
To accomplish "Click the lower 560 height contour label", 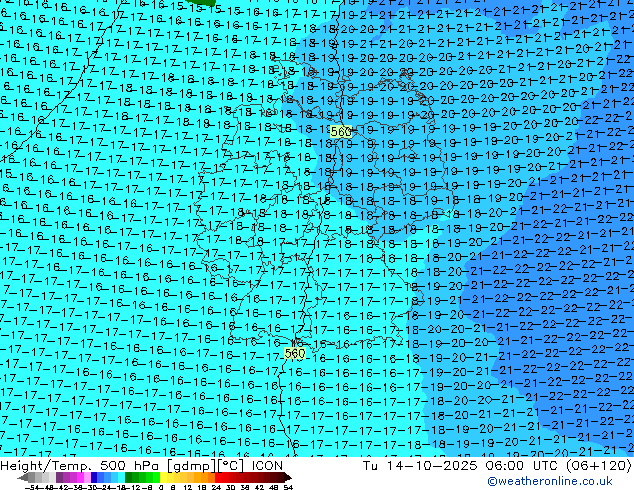I will 294,353.
